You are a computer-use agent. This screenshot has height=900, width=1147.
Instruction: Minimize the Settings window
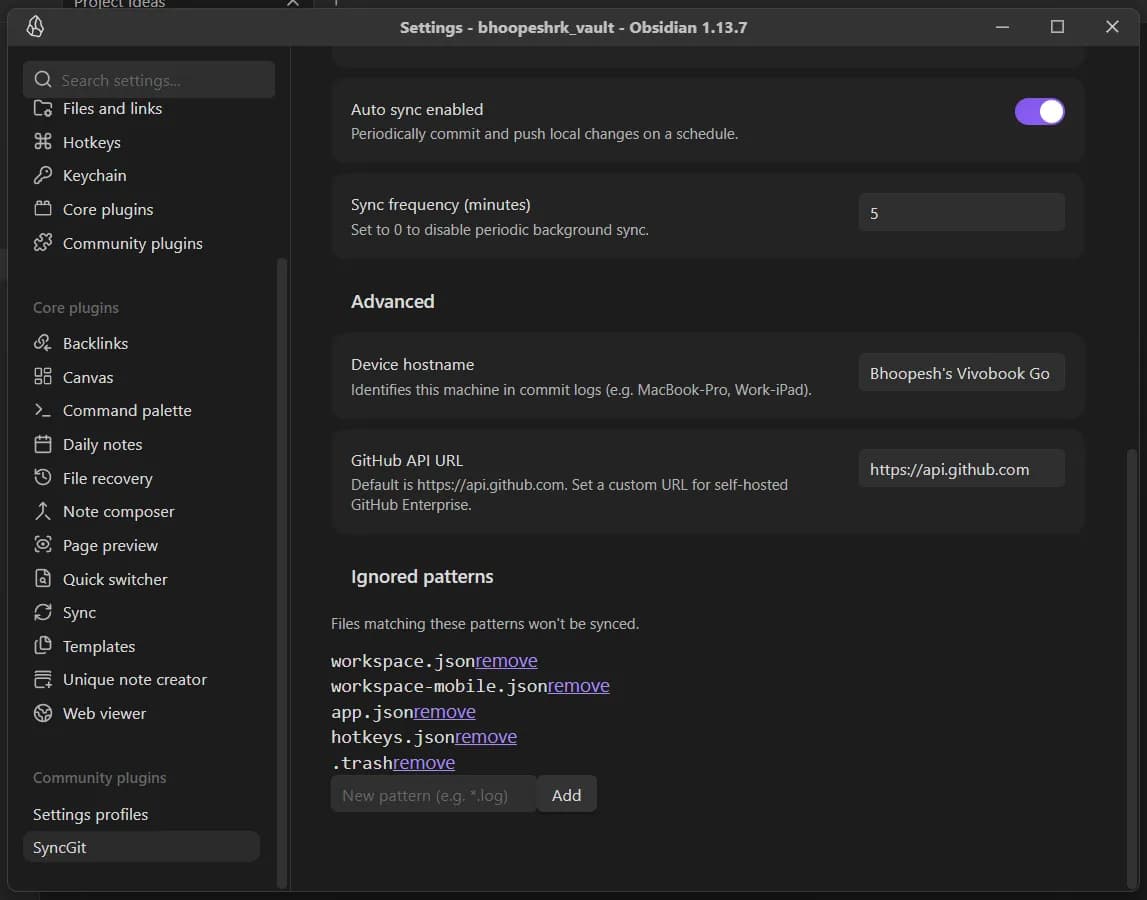(x=1002, y=27)
